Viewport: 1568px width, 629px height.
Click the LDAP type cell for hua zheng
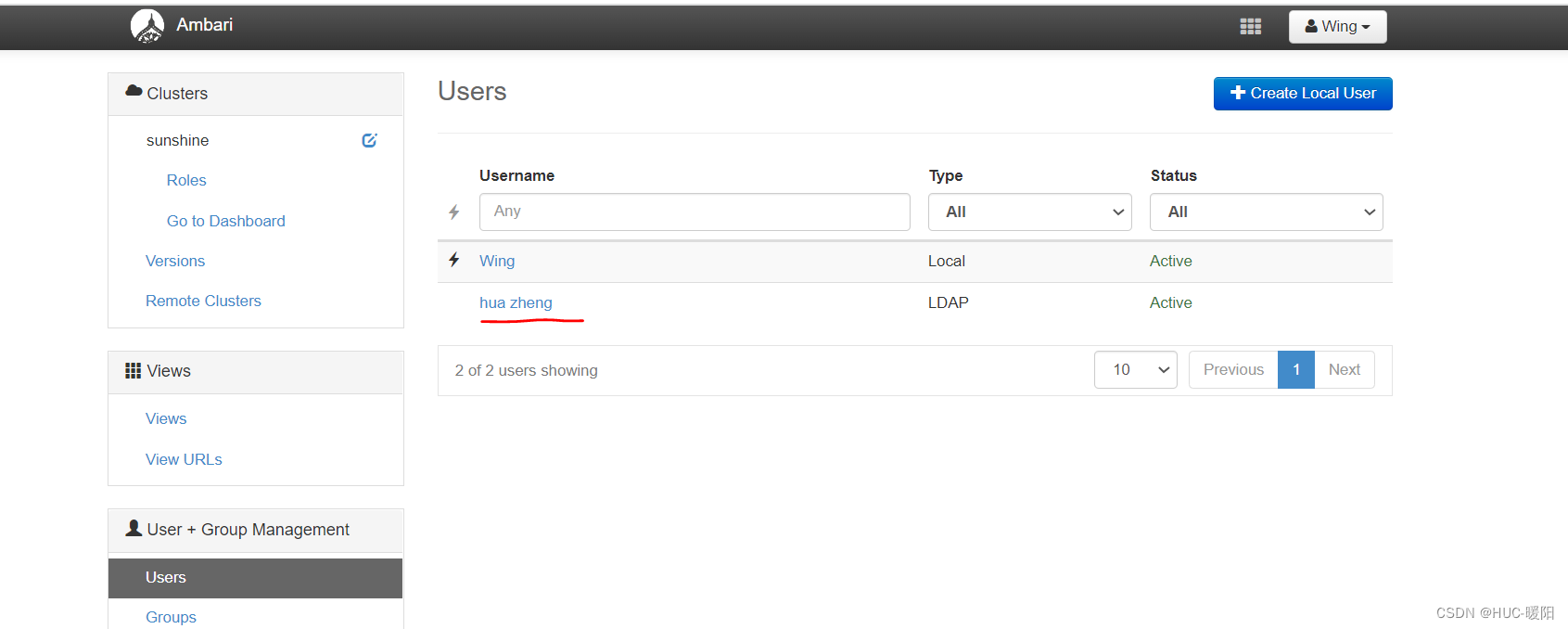(949, 302)
